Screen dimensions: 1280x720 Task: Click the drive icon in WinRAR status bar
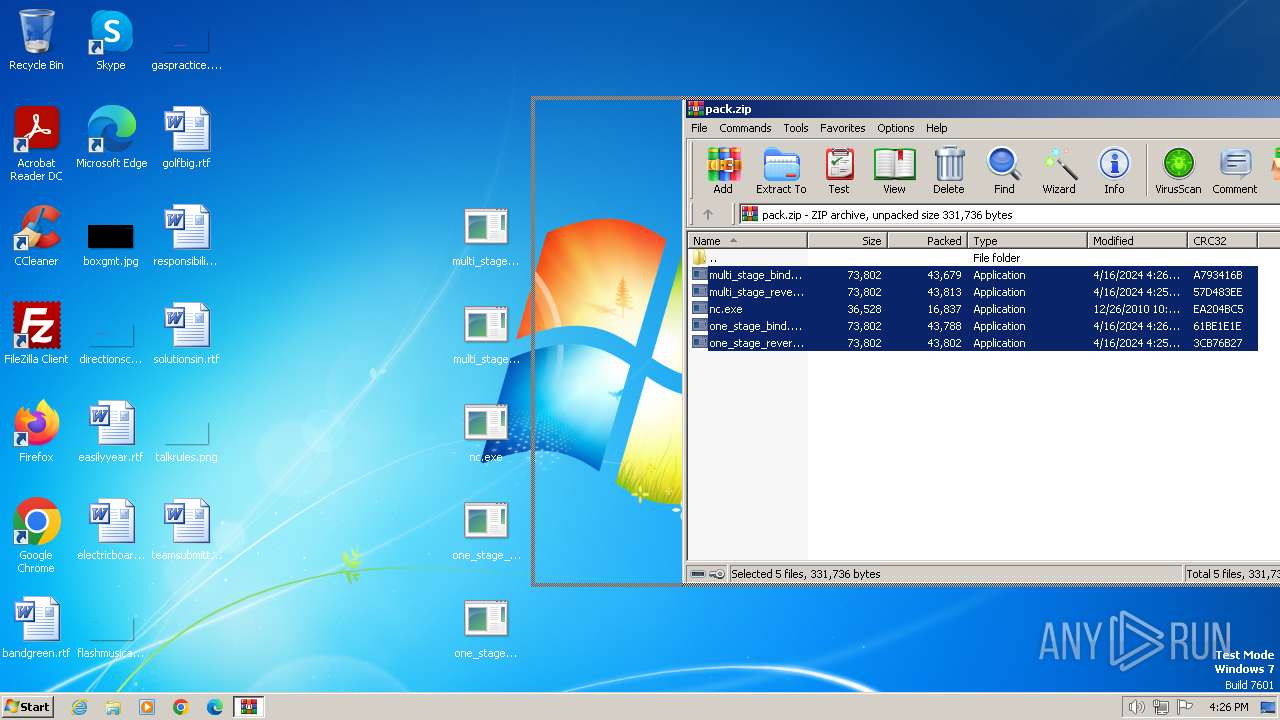pyautogui.click(x=698, y=574)
